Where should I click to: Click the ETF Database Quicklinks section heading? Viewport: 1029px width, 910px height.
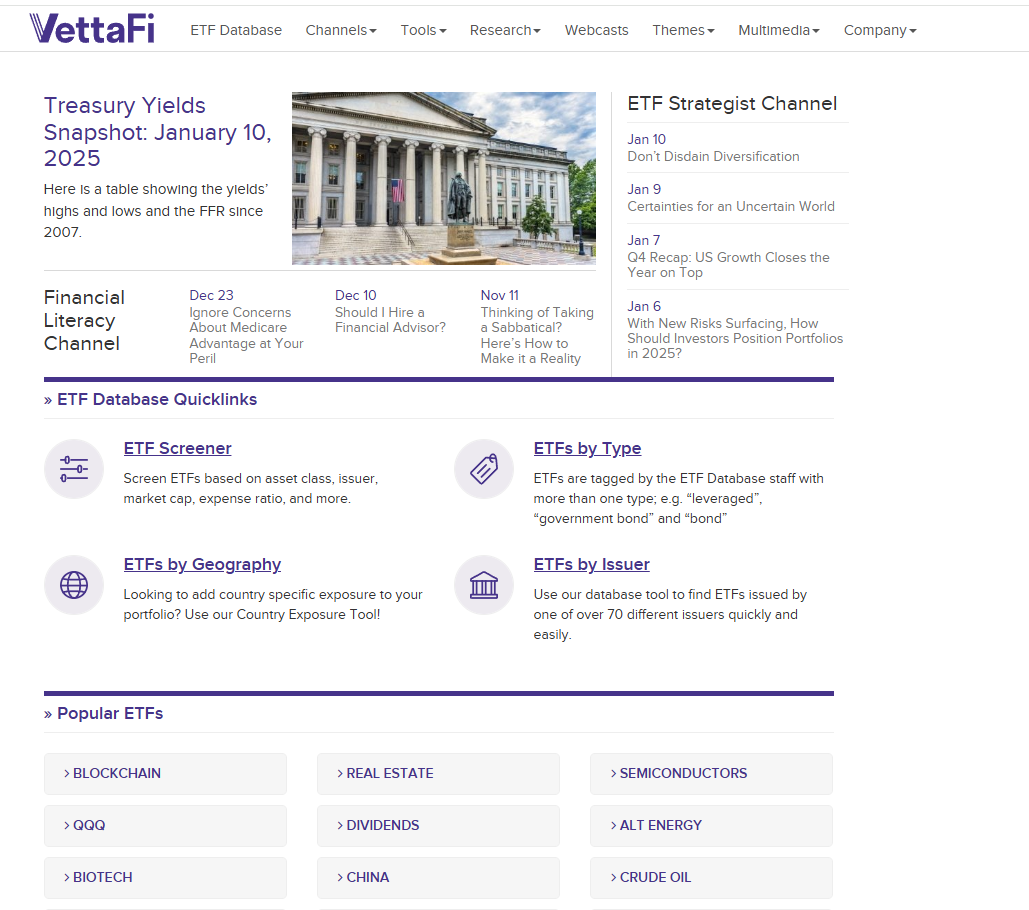150,400
